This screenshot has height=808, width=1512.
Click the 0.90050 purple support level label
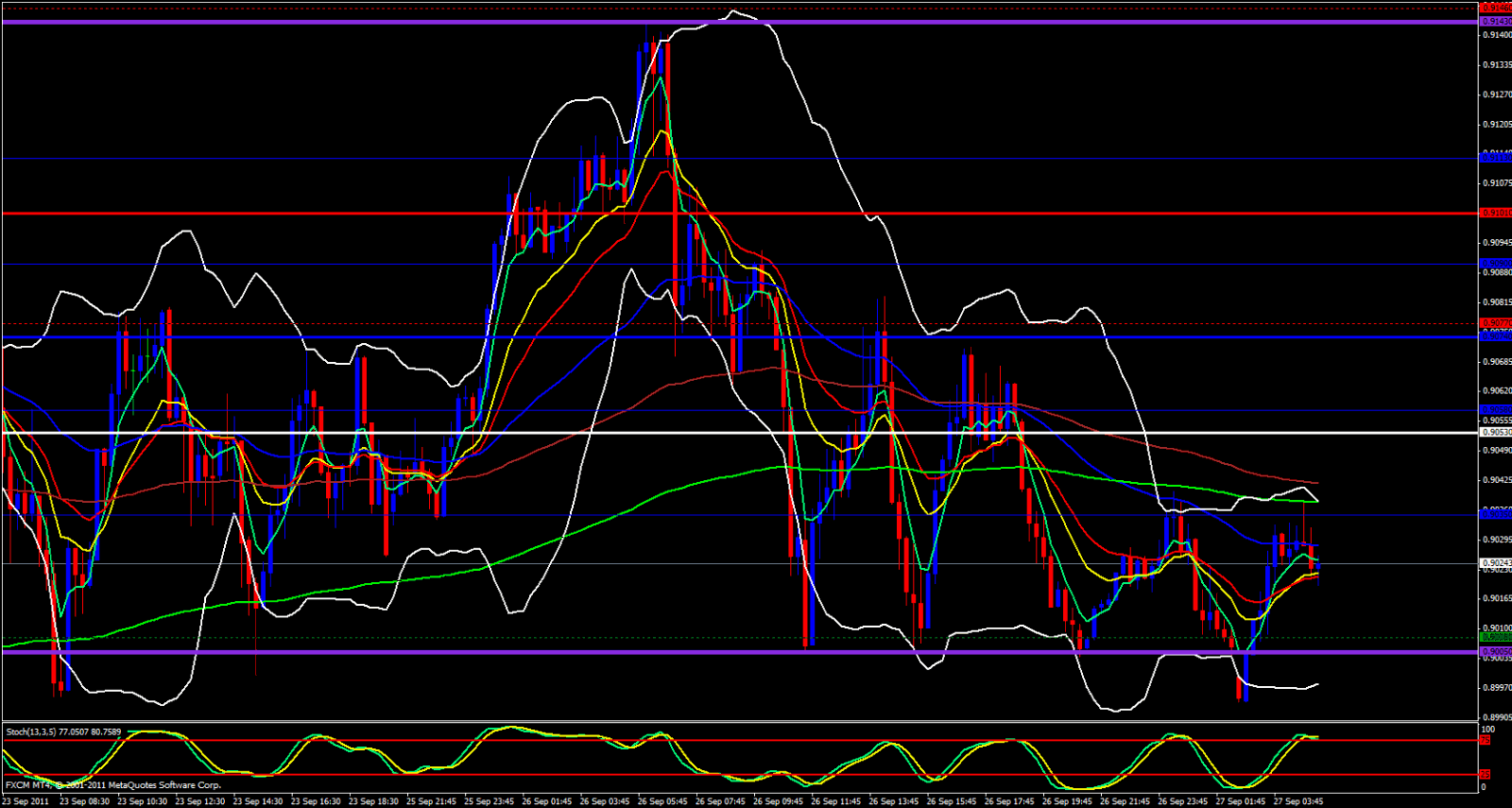1495,651
